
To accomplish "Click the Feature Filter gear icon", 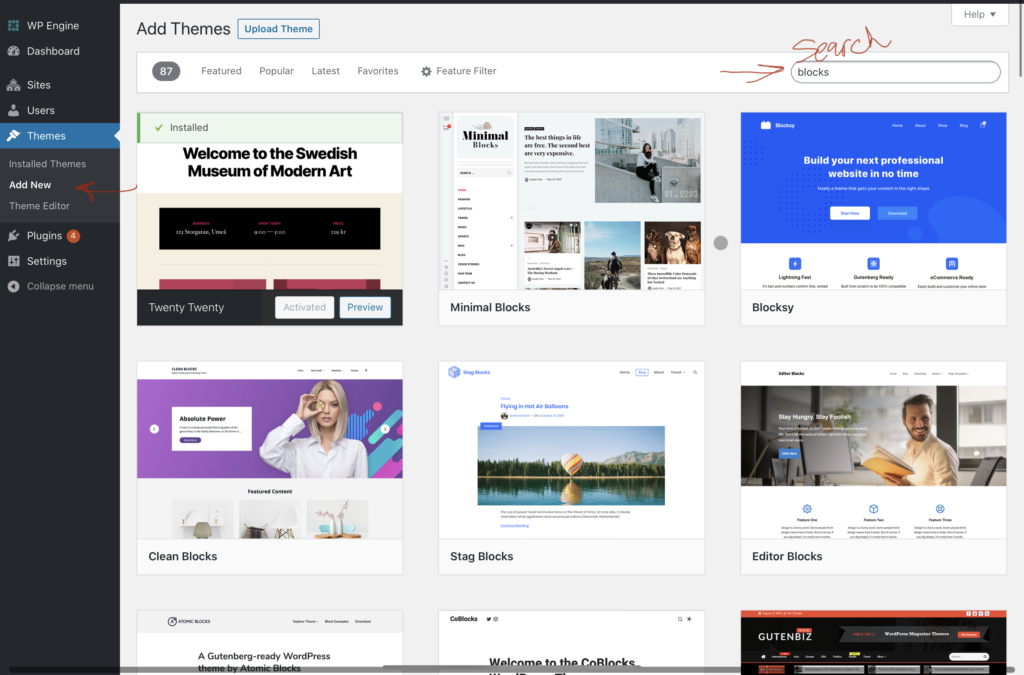I will [x=426, y=71].
